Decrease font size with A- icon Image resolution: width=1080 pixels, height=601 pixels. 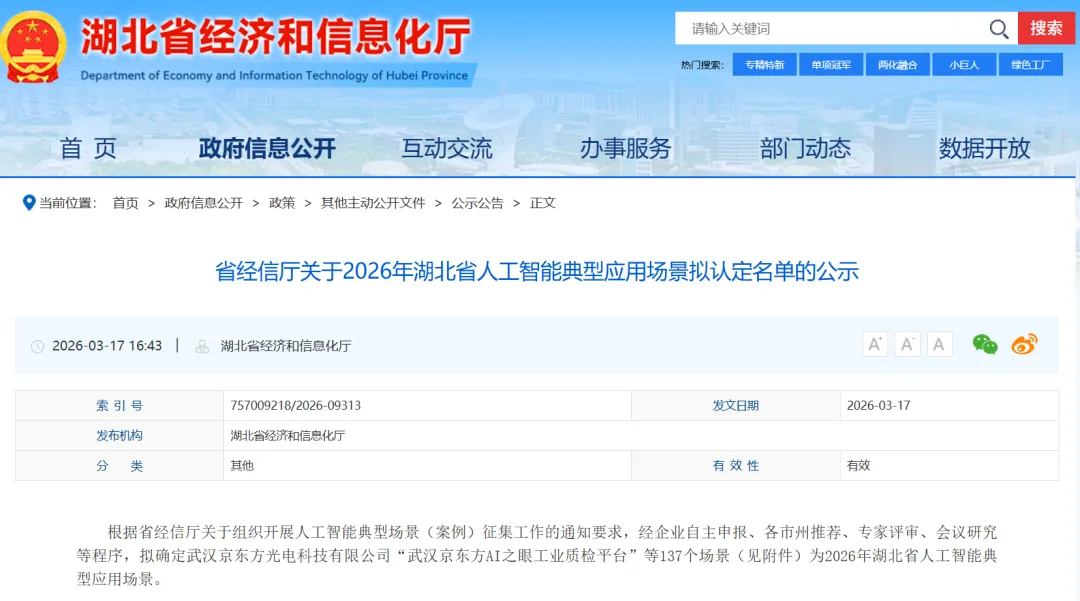907,345
